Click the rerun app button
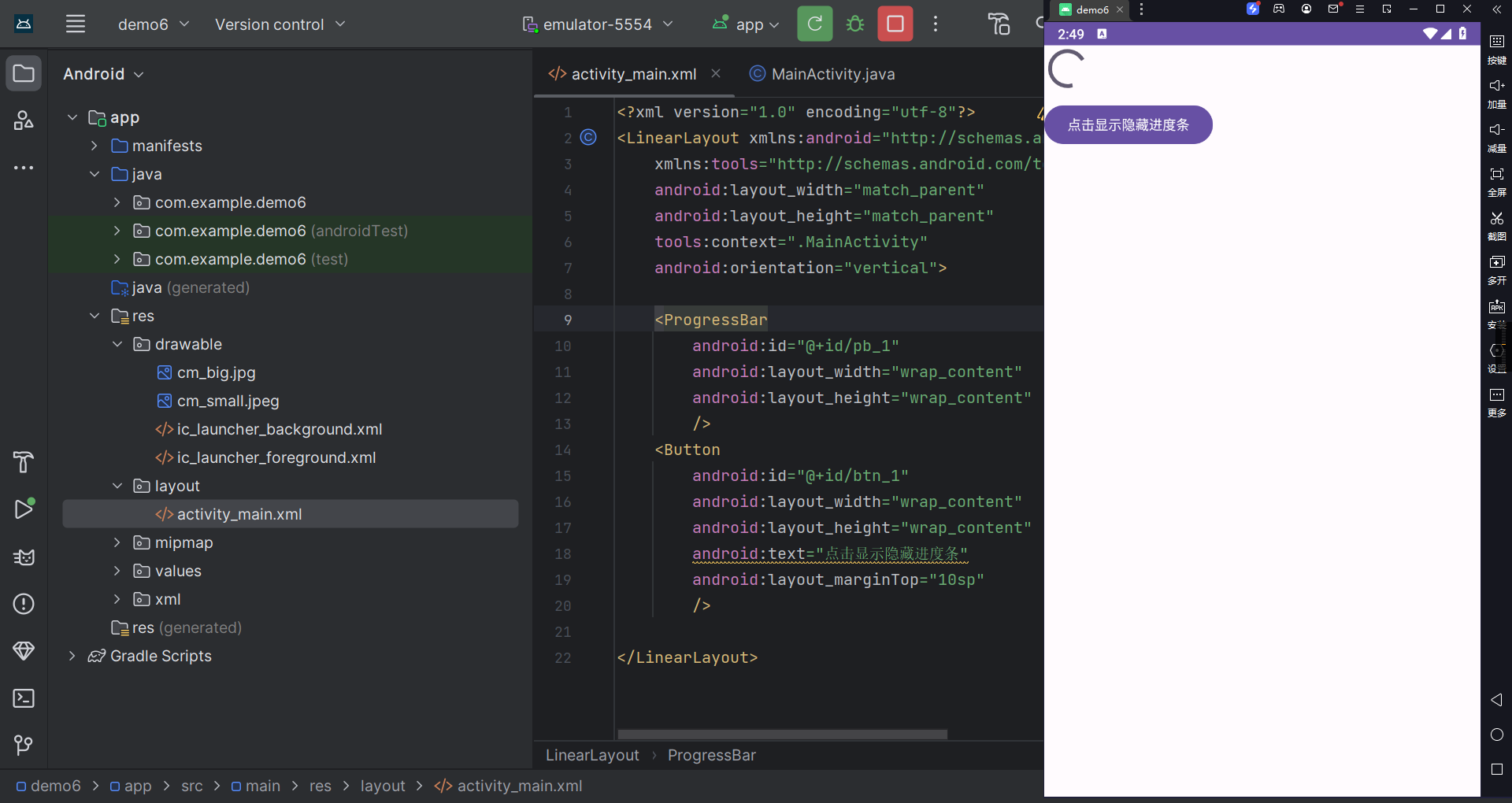This screenshot has width=1512, height=803. [815, 24]
